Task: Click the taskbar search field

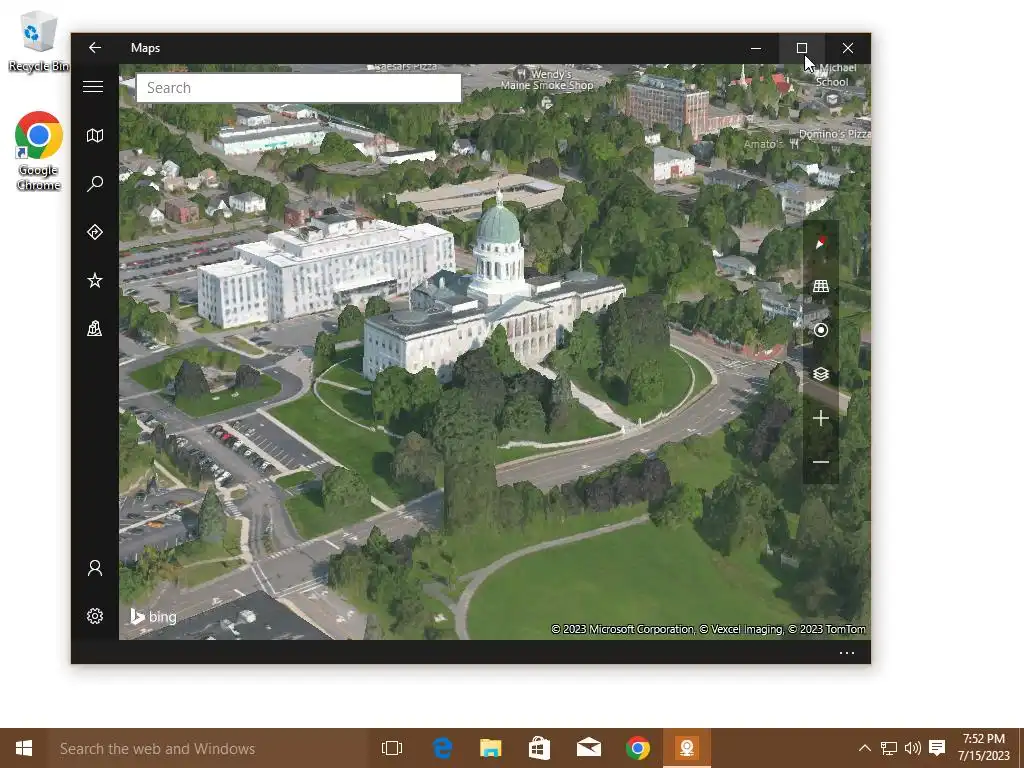Action: [x=209, y=748]
